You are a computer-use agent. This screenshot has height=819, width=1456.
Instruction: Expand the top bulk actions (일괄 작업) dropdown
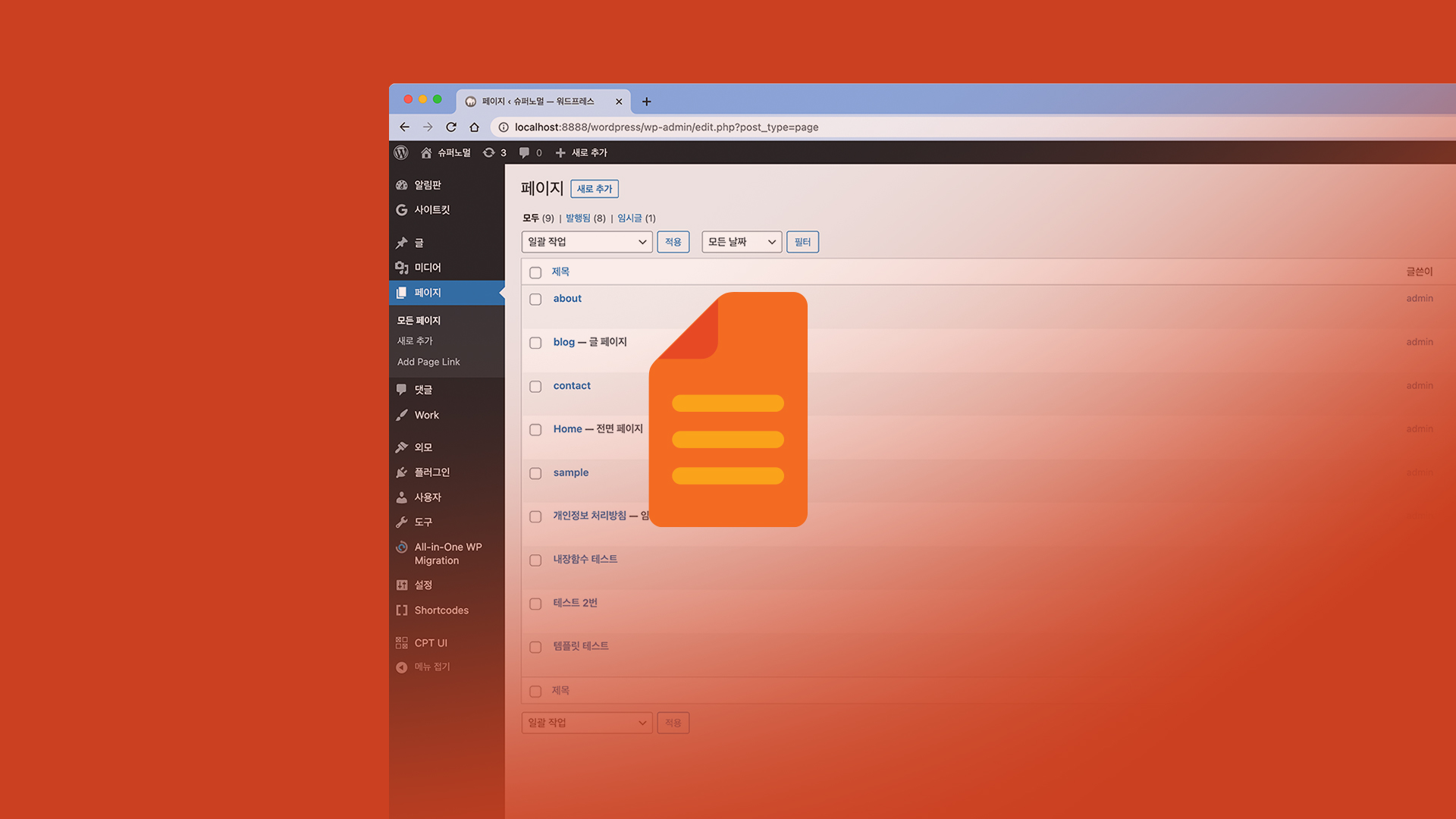587,242
